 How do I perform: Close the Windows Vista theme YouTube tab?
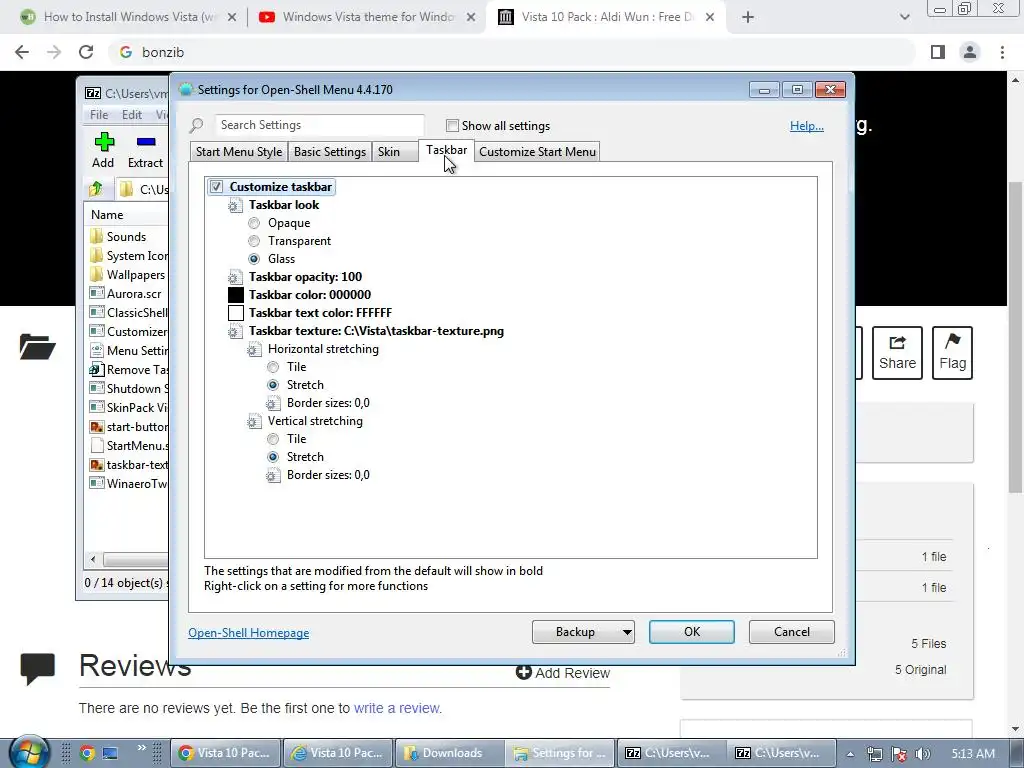point(471,18)
